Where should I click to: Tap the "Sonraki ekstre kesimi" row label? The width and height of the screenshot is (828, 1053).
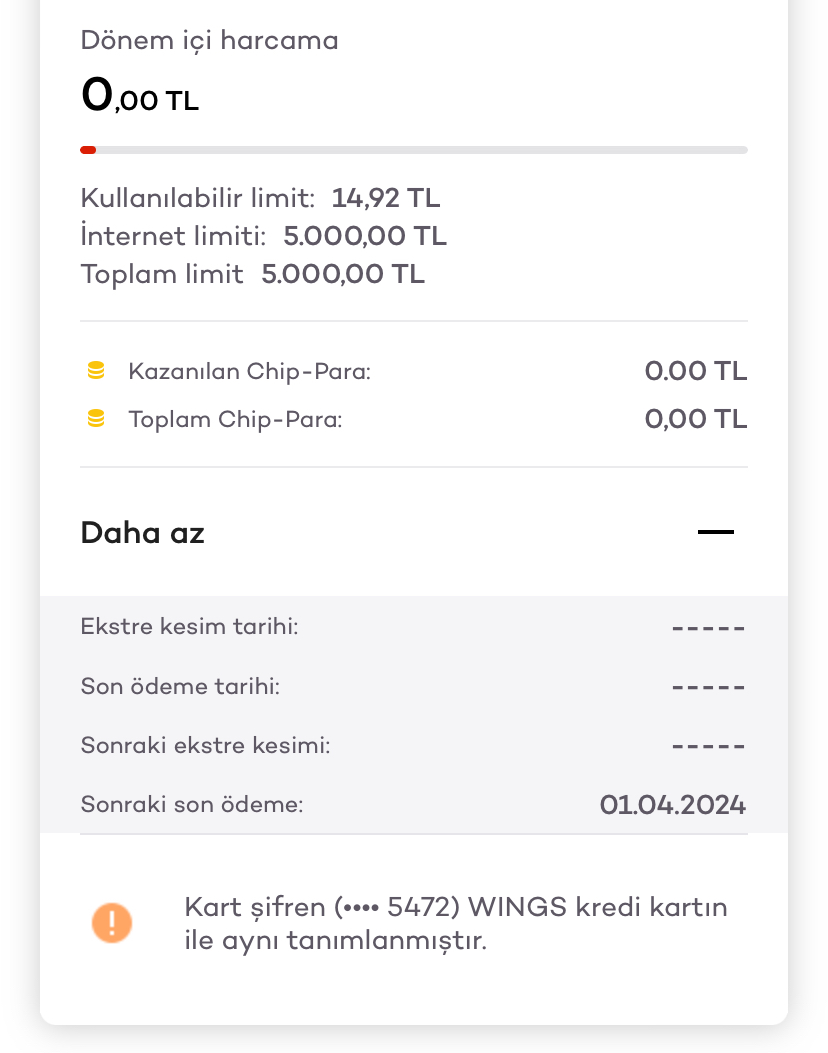pos(205,746)
